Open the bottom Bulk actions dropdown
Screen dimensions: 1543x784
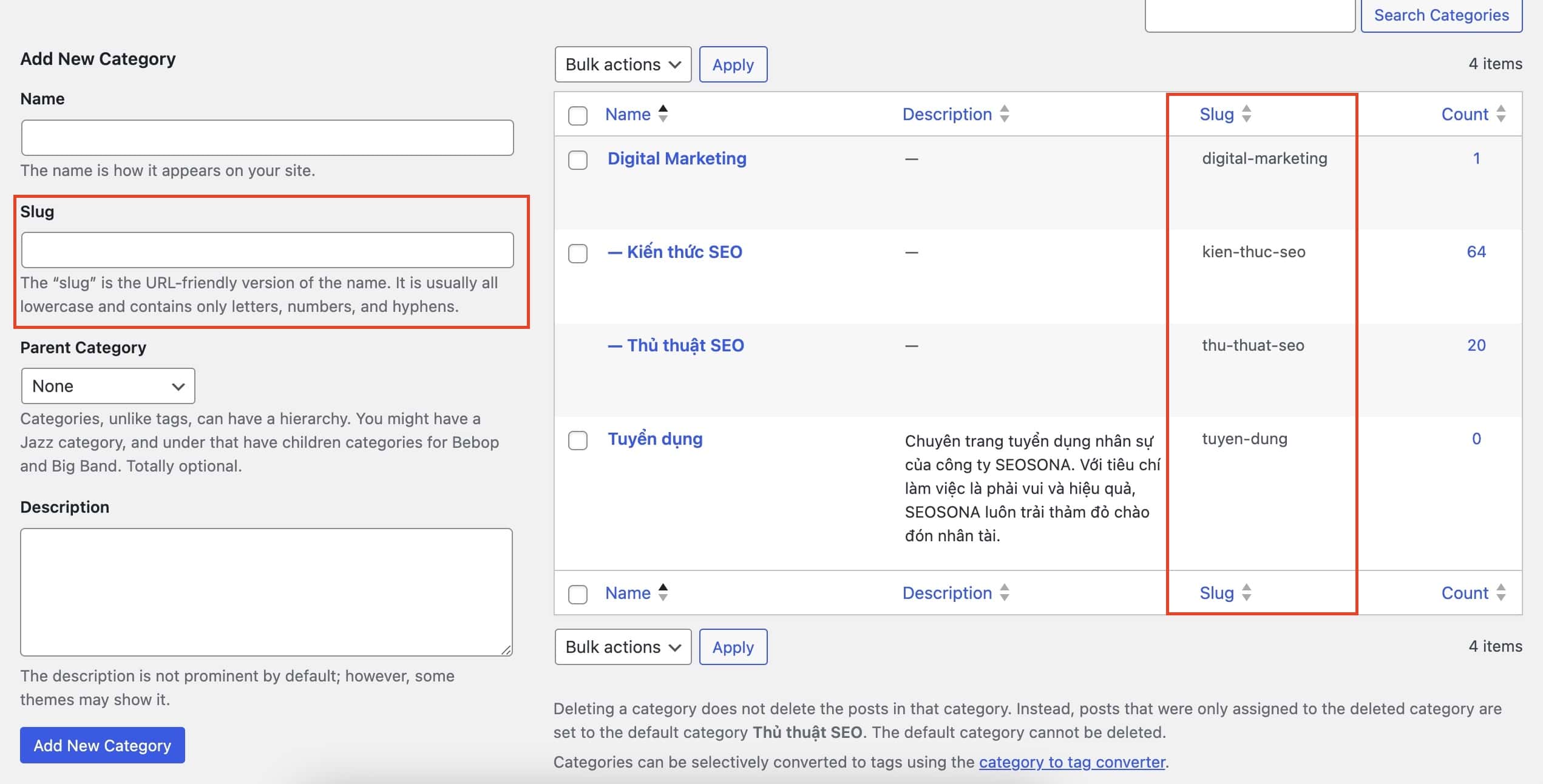coord(623,647)
